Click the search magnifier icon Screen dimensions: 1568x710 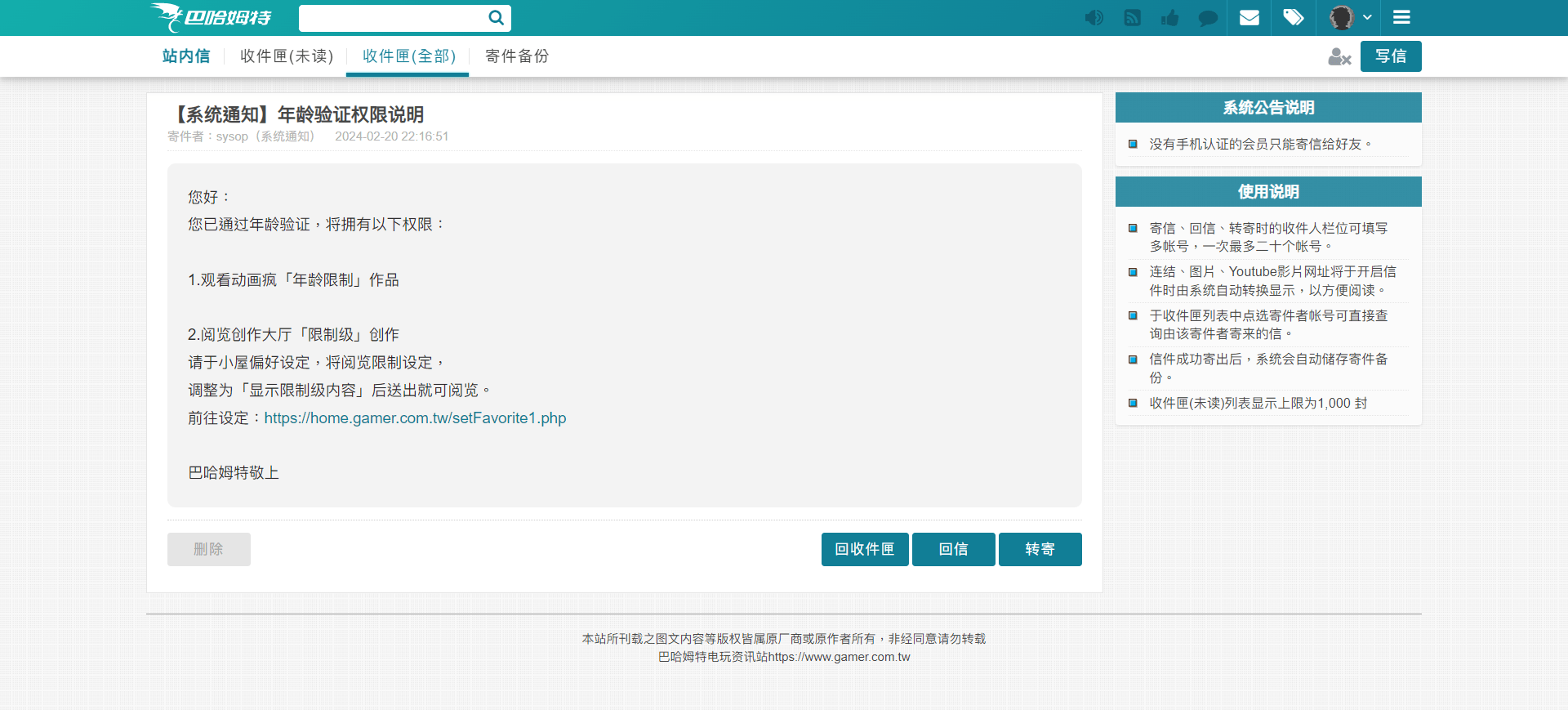pos(496,18)
